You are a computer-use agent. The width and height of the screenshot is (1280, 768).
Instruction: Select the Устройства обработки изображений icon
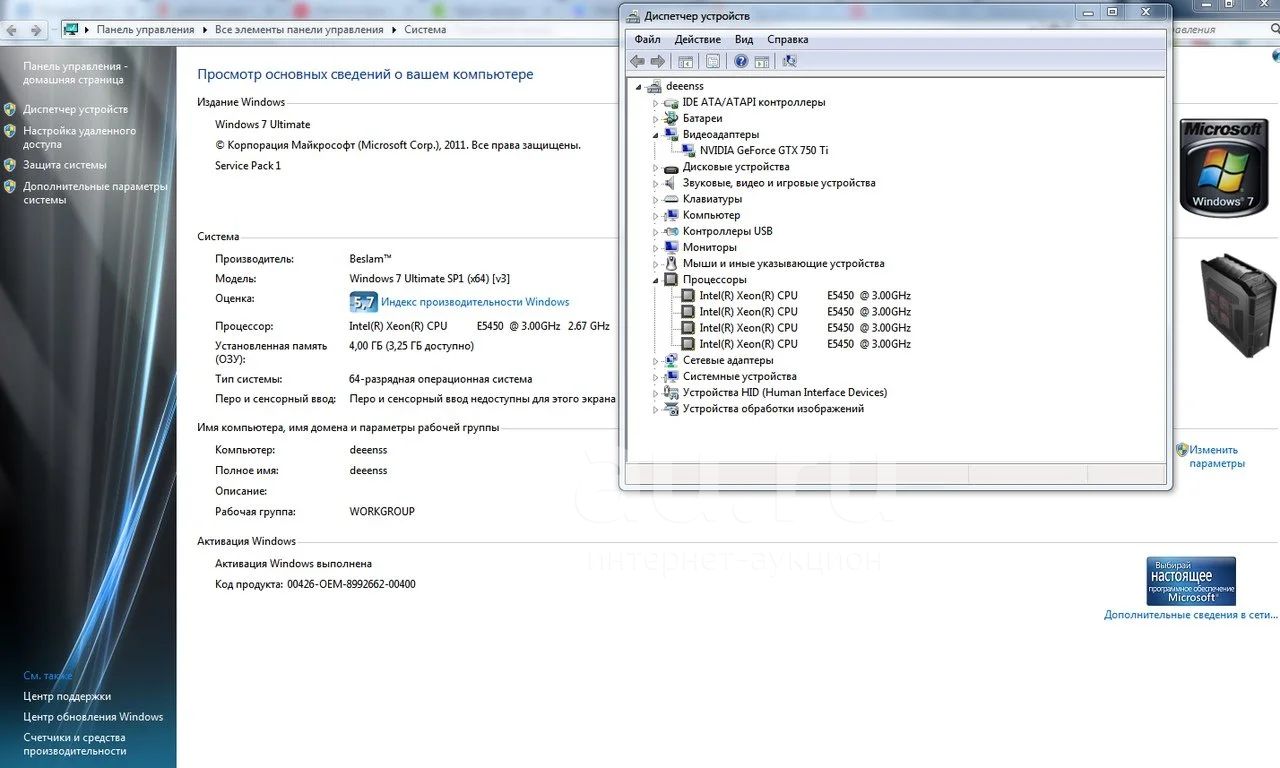click(x=671, y=409)
